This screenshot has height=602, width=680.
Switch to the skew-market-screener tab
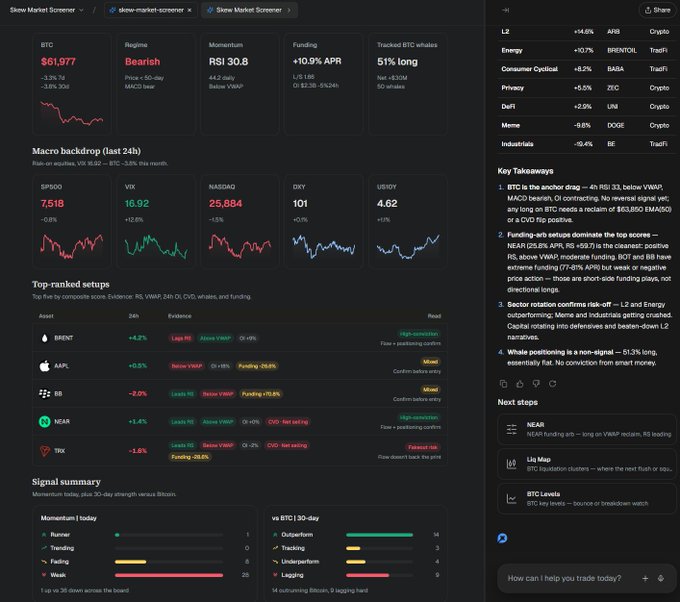[150, 10]
